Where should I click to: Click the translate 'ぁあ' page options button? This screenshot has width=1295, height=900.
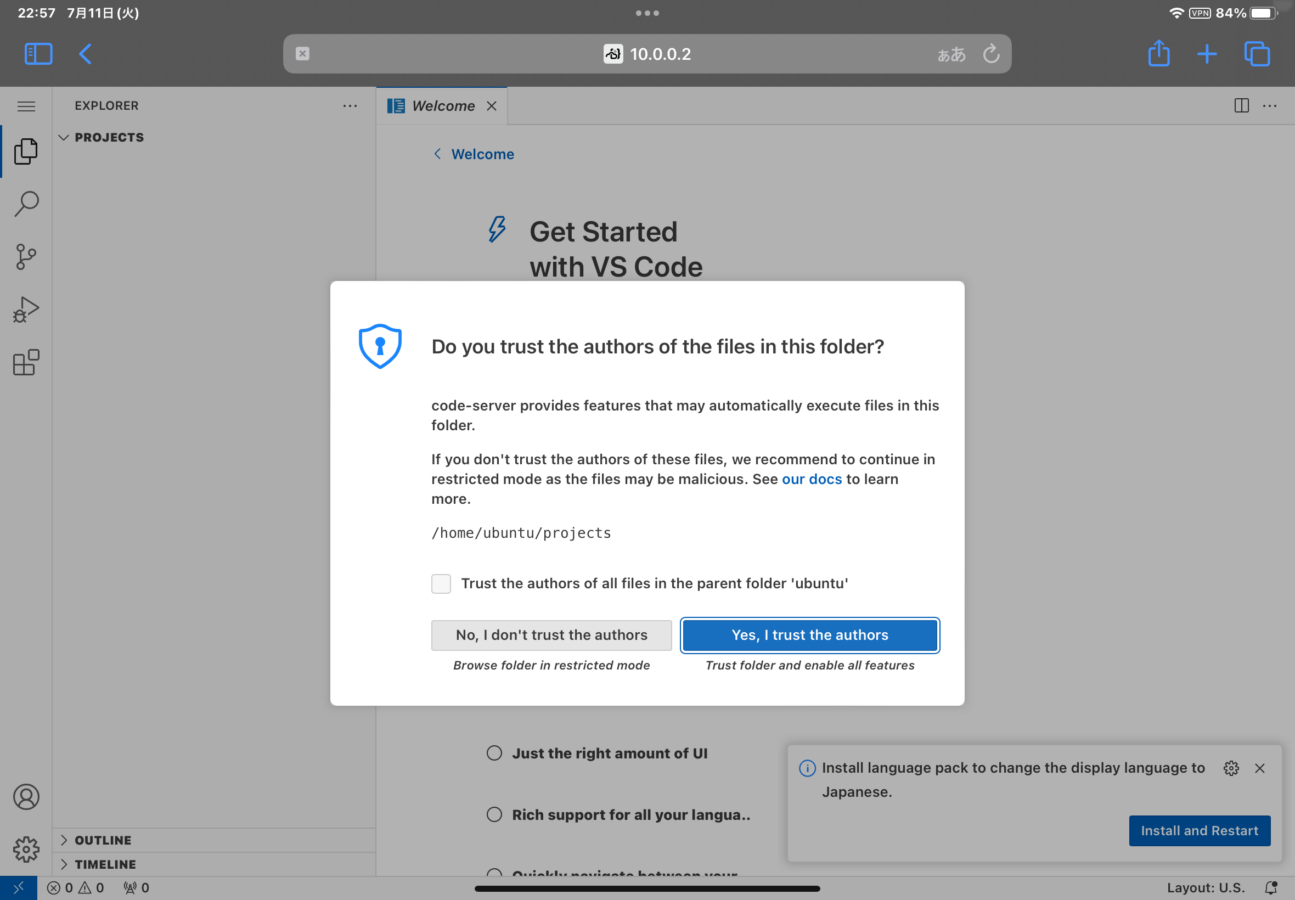(x=951, y=54)
